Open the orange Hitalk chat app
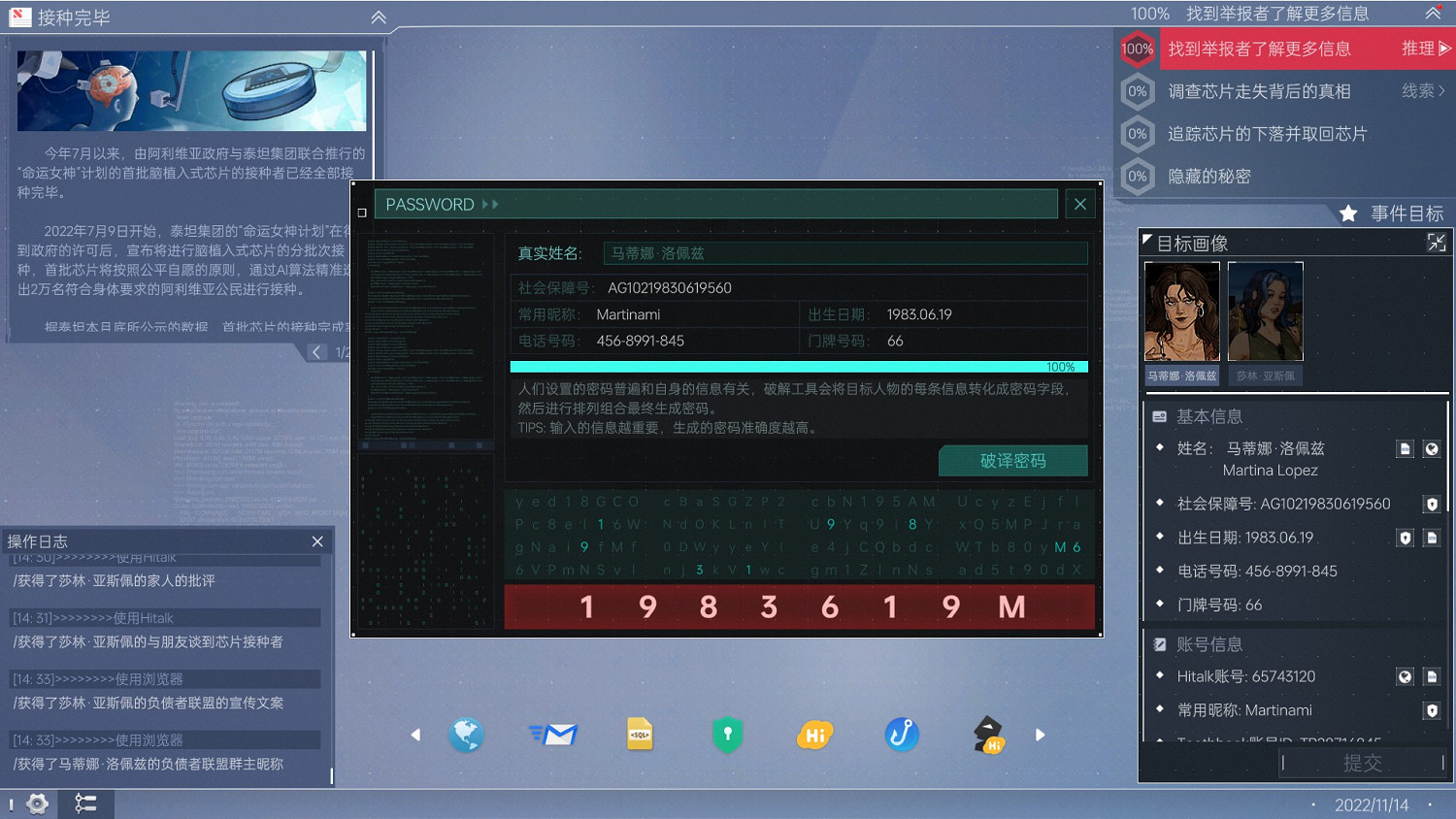Viewport: 1456px width, 819px height. (814, 735)
